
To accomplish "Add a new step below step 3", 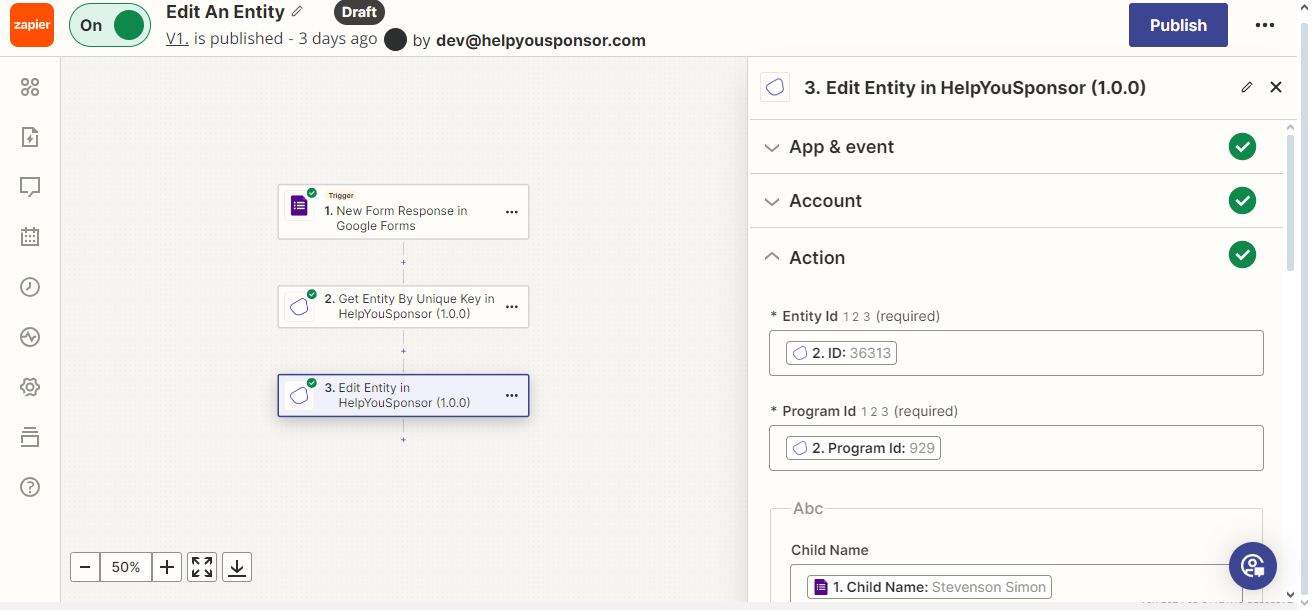I will pyautogui.click(x=403, y=440).
